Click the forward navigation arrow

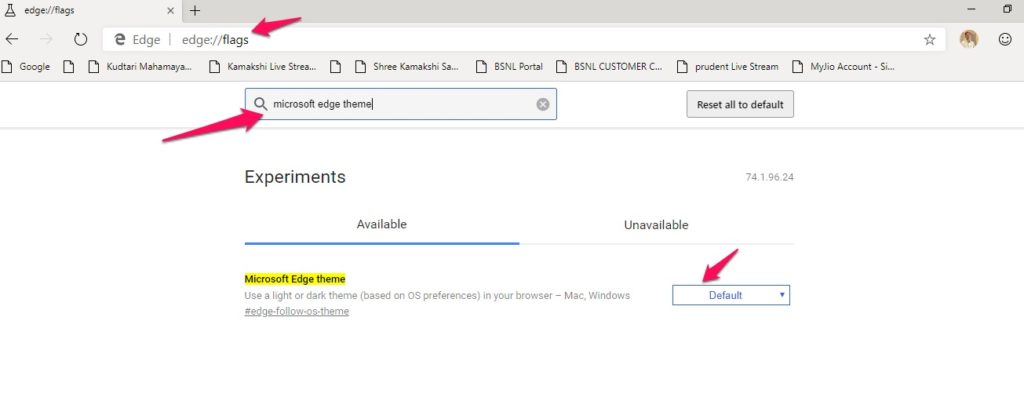pyautogui.click(x=46, y=39)
